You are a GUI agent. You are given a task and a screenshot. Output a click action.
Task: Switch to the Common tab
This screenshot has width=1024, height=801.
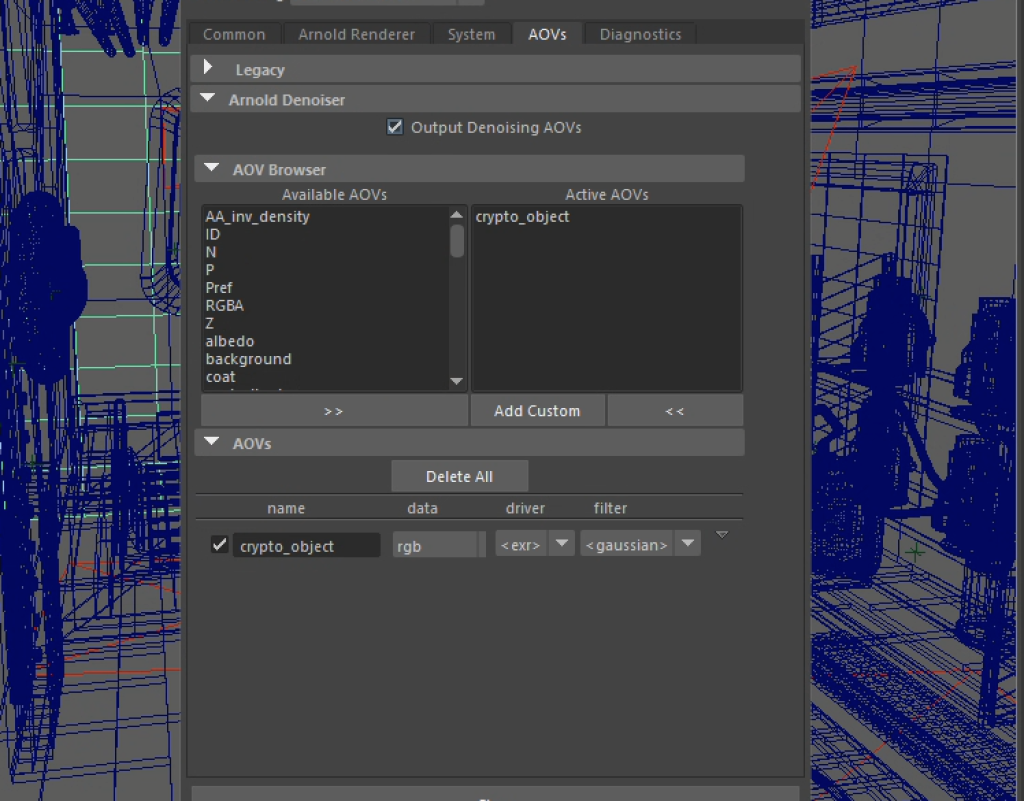coord(234,34)
